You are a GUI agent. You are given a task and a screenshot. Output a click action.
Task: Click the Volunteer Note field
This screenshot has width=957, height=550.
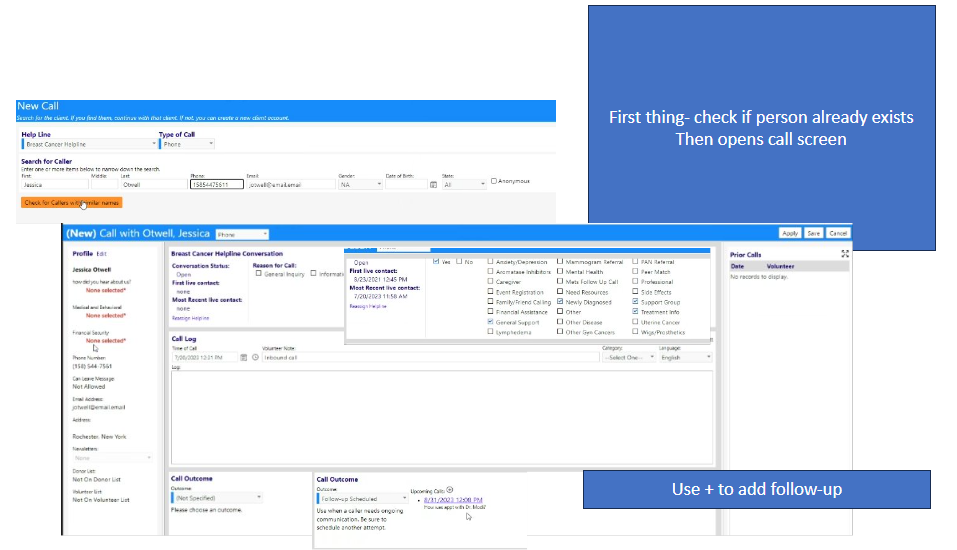point(430,358)
